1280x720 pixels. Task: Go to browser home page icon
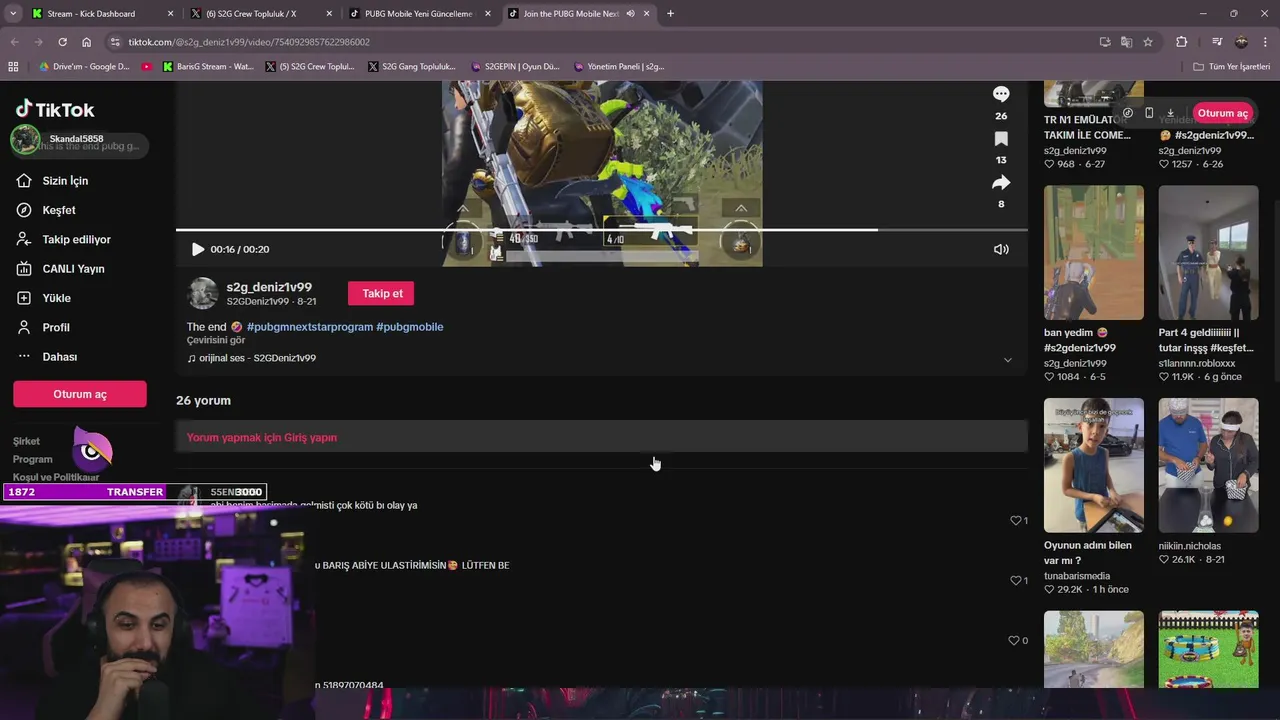pos(87,42)
